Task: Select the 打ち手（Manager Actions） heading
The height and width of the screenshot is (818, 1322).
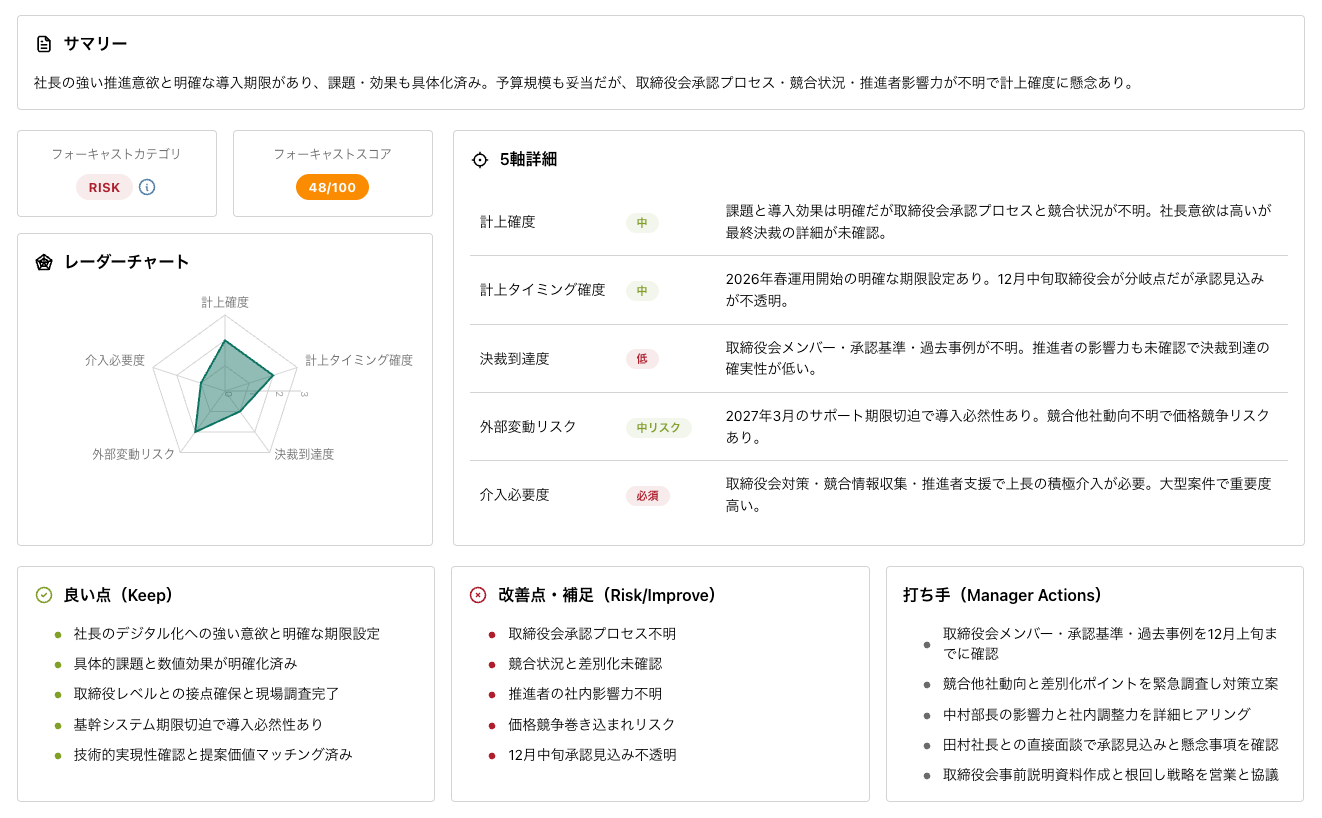Action: [1002, 595]
